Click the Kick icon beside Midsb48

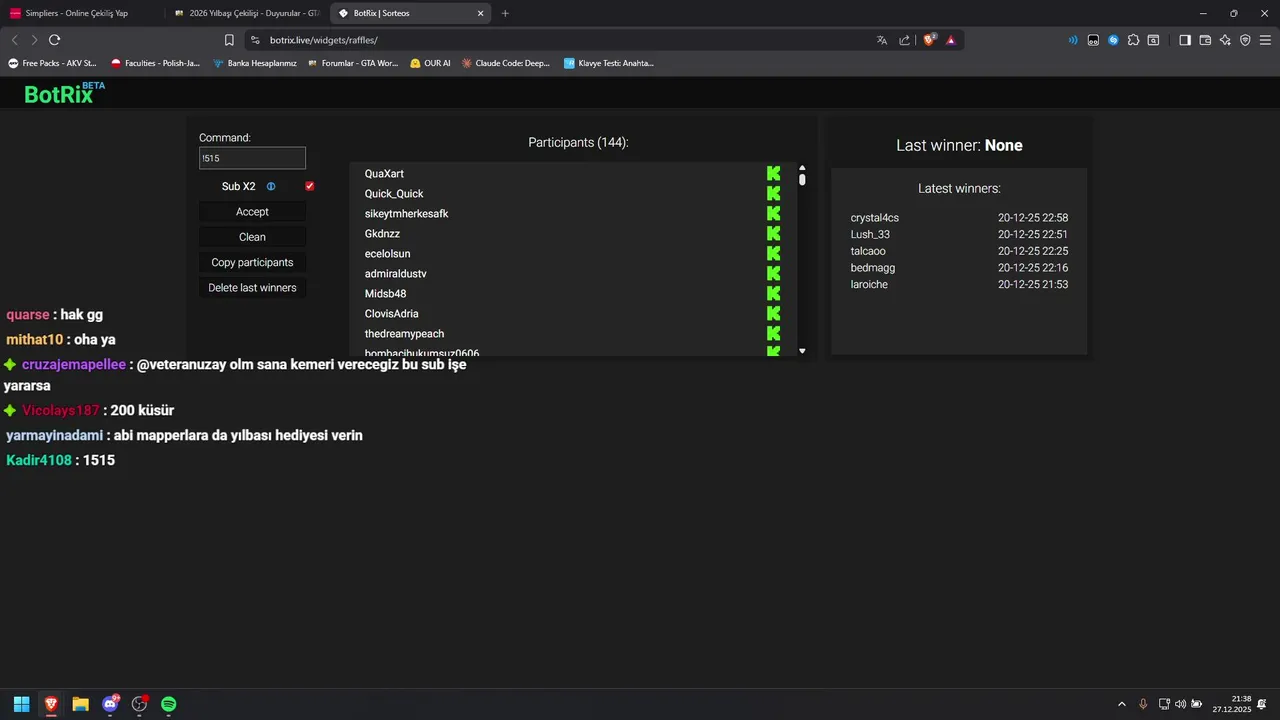(773, 294)
